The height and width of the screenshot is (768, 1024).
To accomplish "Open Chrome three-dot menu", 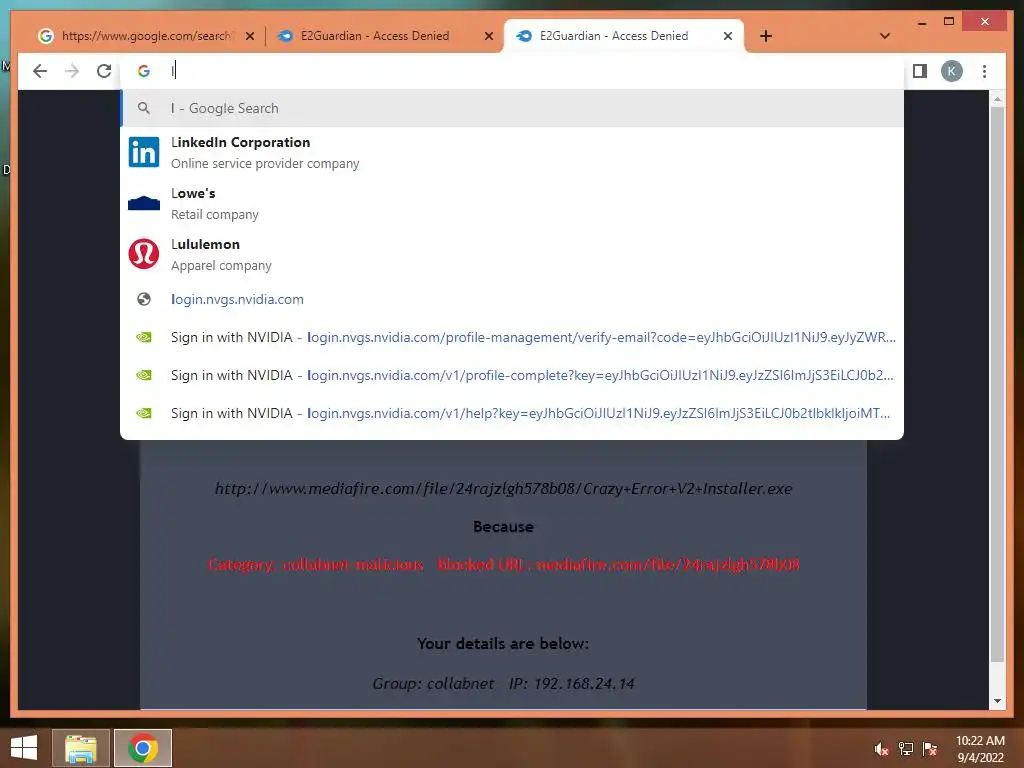I will coord(984,71).
